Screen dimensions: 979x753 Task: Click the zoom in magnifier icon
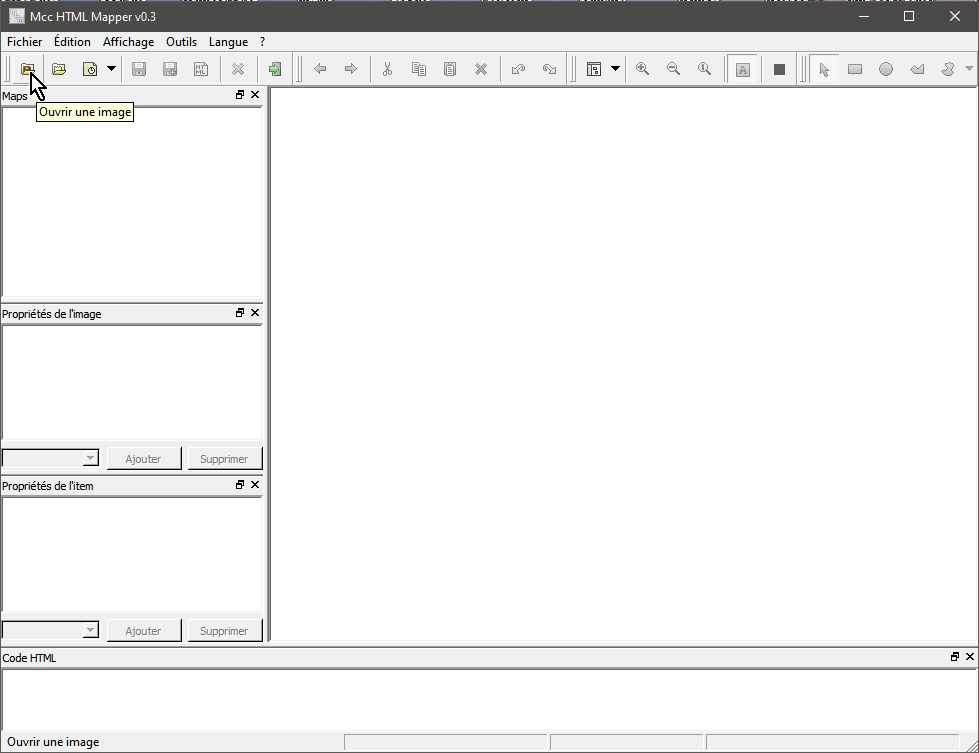point(642,69)
